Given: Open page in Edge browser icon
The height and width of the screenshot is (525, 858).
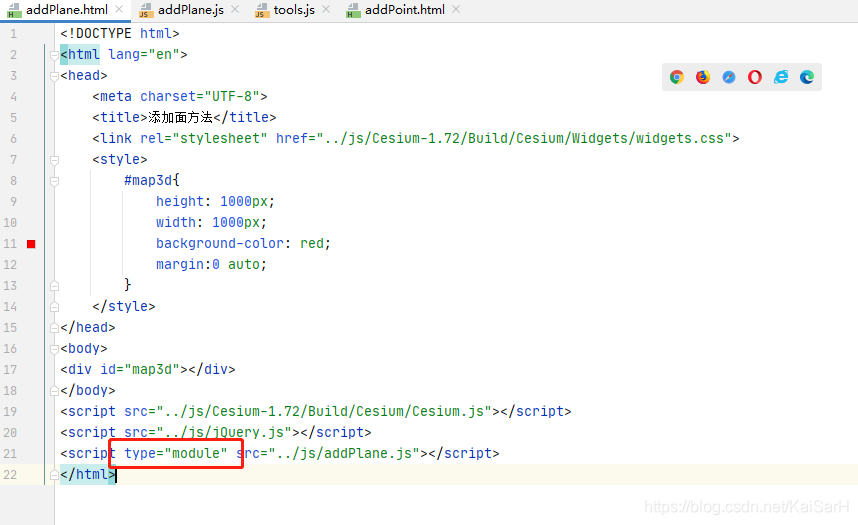Looking at the screenshot, I should (x=807, y=77).
